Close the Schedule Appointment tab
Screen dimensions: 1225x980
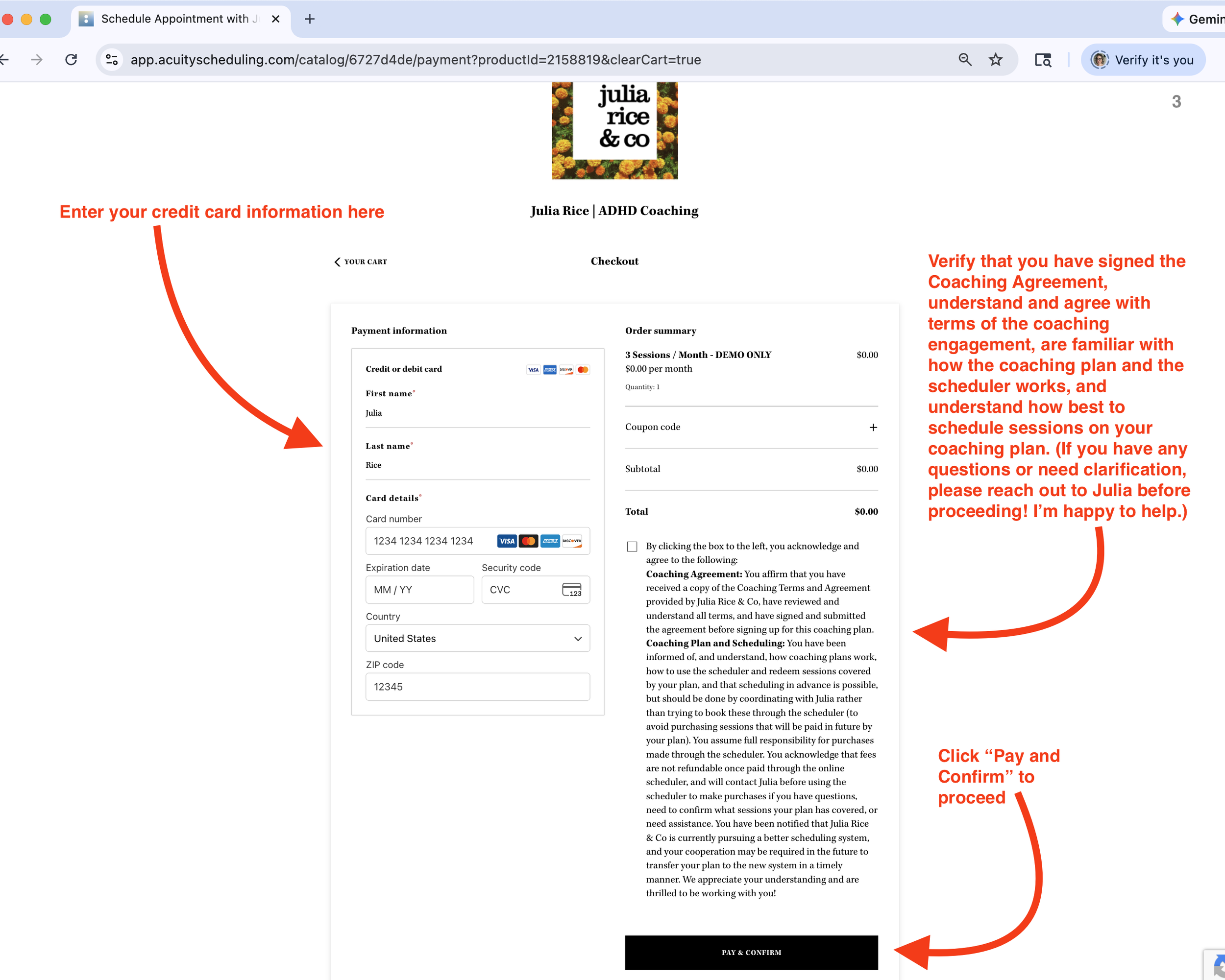click(275, 19)
